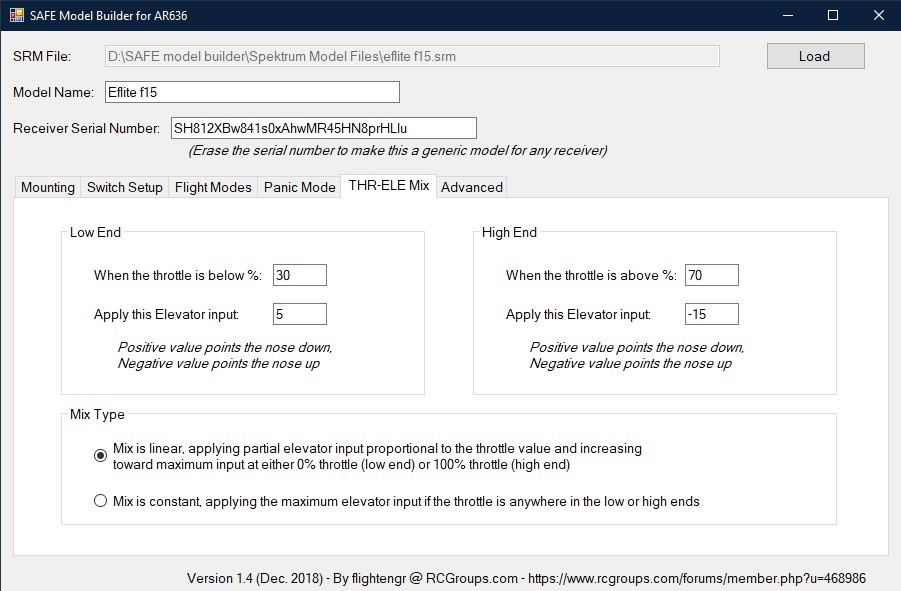Click the Receiver Serial Number field
901x591 pixels.
324,128
